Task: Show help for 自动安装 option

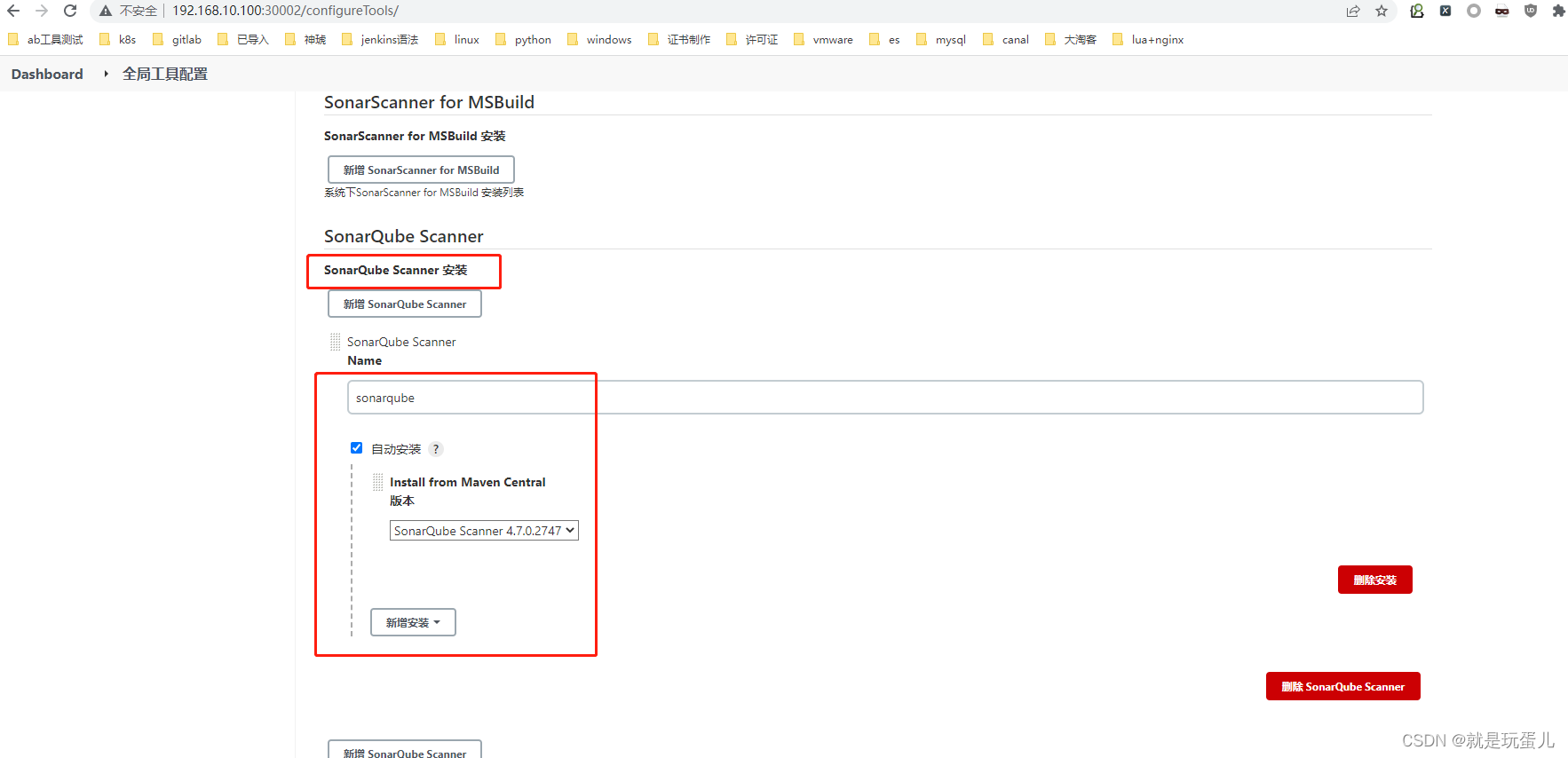Action: (x=436, y=449)
